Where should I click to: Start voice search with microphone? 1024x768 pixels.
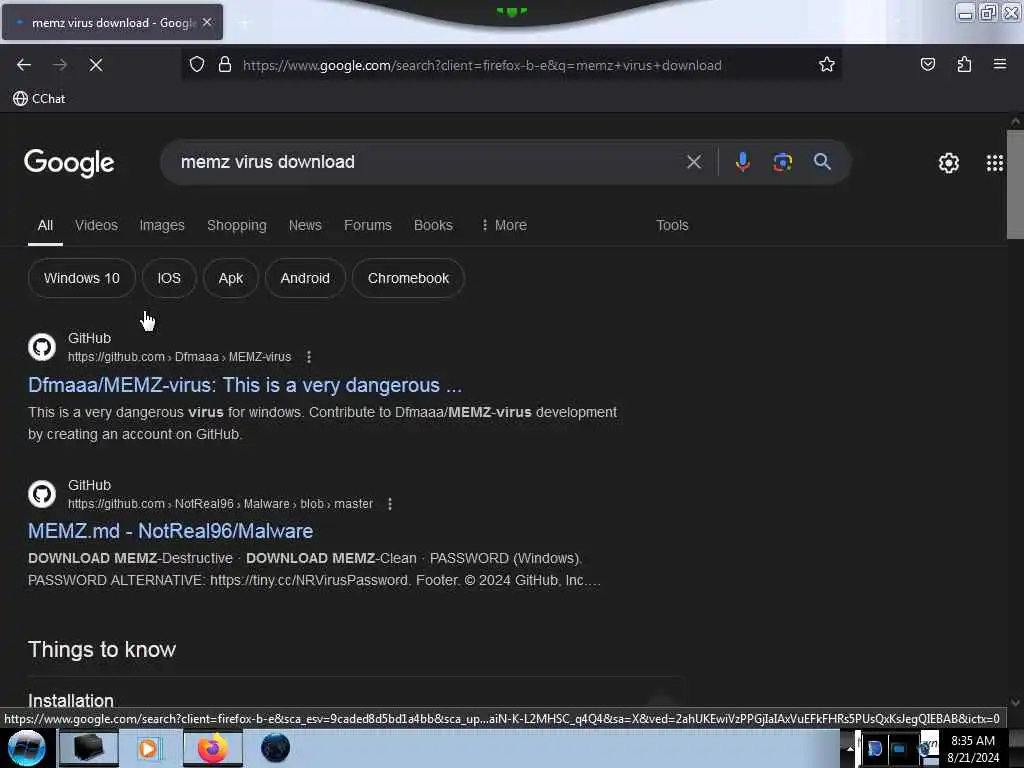pyautogui.click(x=743, y=162)
